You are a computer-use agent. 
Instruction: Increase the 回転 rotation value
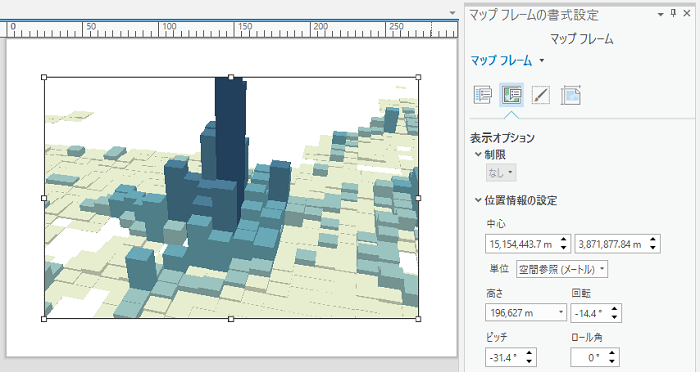coord(615,309)
